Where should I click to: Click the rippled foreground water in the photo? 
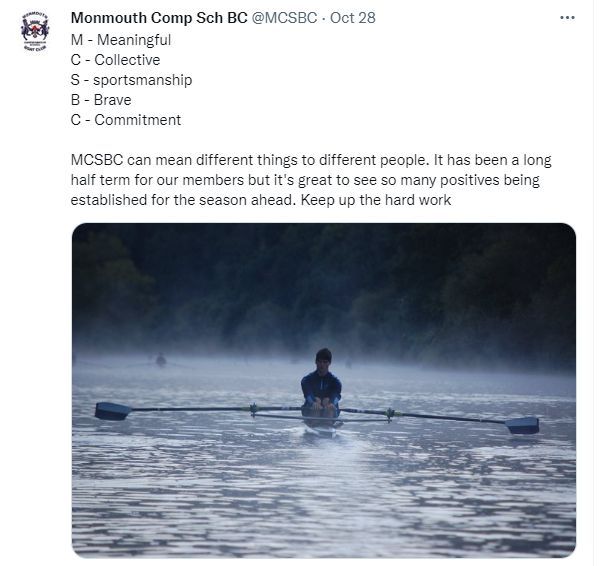click(324, 502)
